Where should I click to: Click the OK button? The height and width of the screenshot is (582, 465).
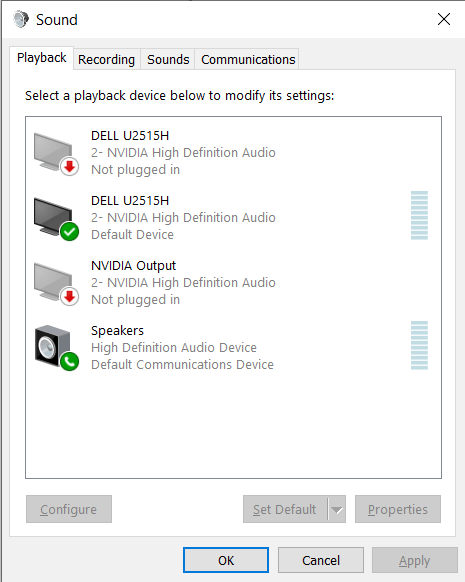point(226,560)
